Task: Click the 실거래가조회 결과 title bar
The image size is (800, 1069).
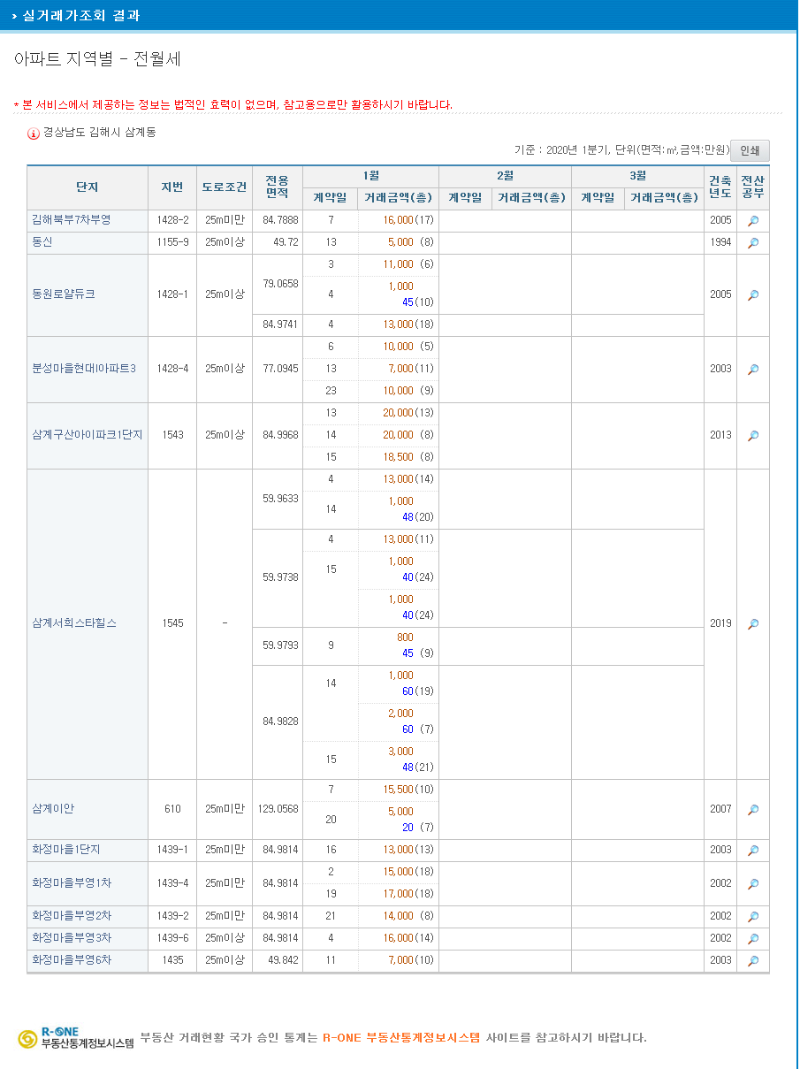Action: coord(400,15)
